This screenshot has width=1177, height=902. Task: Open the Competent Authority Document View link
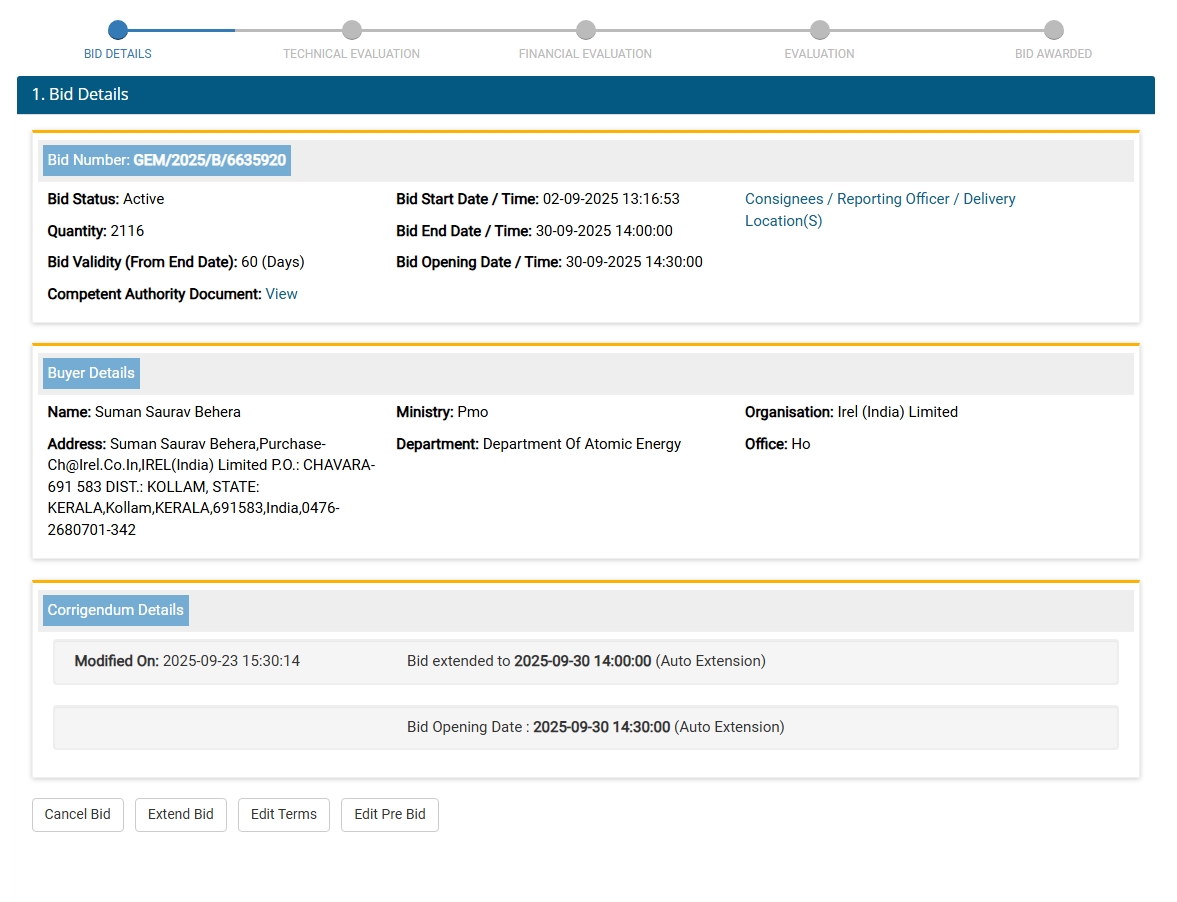tap(281, 294)
